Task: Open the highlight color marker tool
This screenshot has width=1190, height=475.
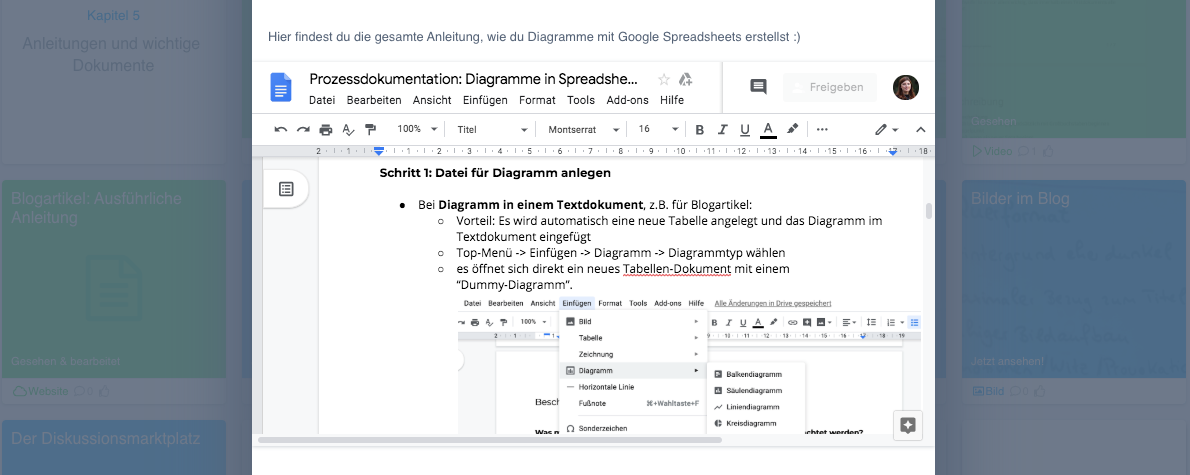Action: [x=792, y=129]
